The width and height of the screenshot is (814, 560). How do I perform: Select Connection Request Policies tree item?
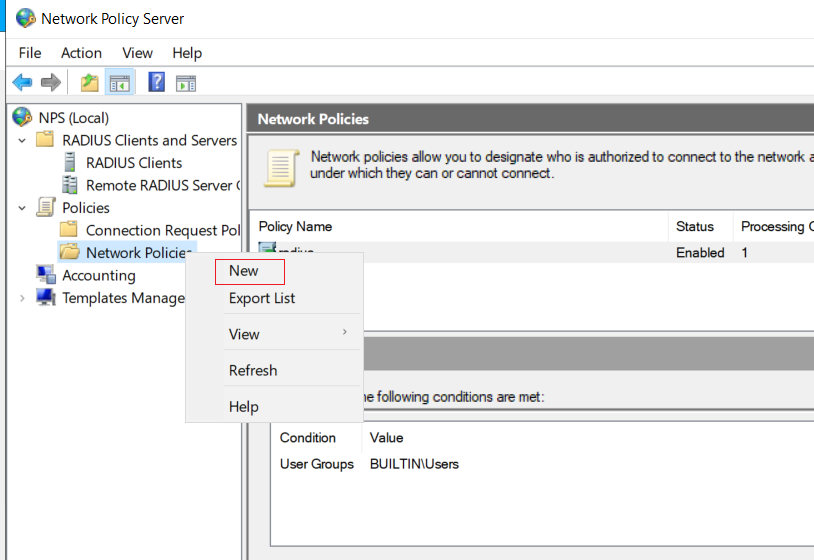tap(162, 230)
